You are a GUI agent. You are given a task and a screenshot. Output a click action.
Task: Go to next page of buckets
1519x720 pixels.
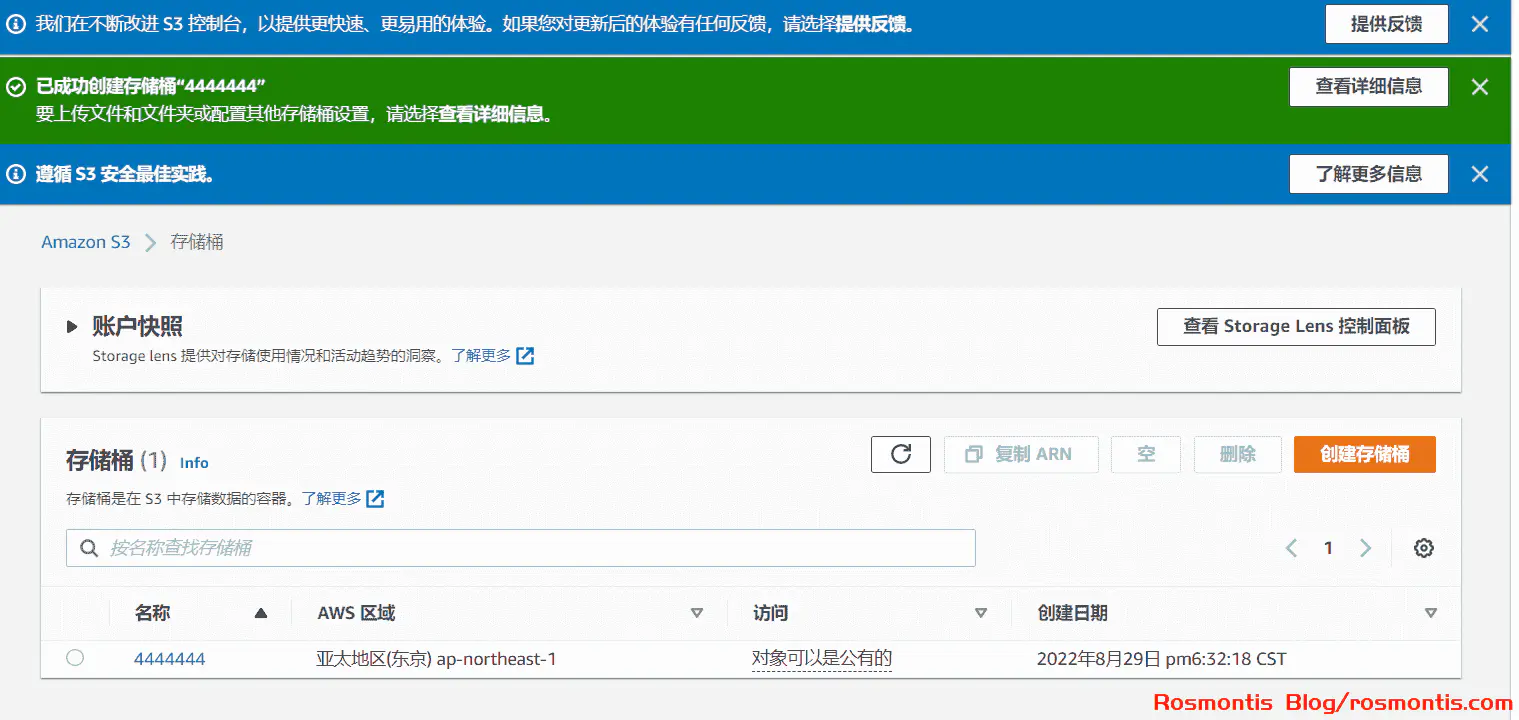tap(1365, 548)
